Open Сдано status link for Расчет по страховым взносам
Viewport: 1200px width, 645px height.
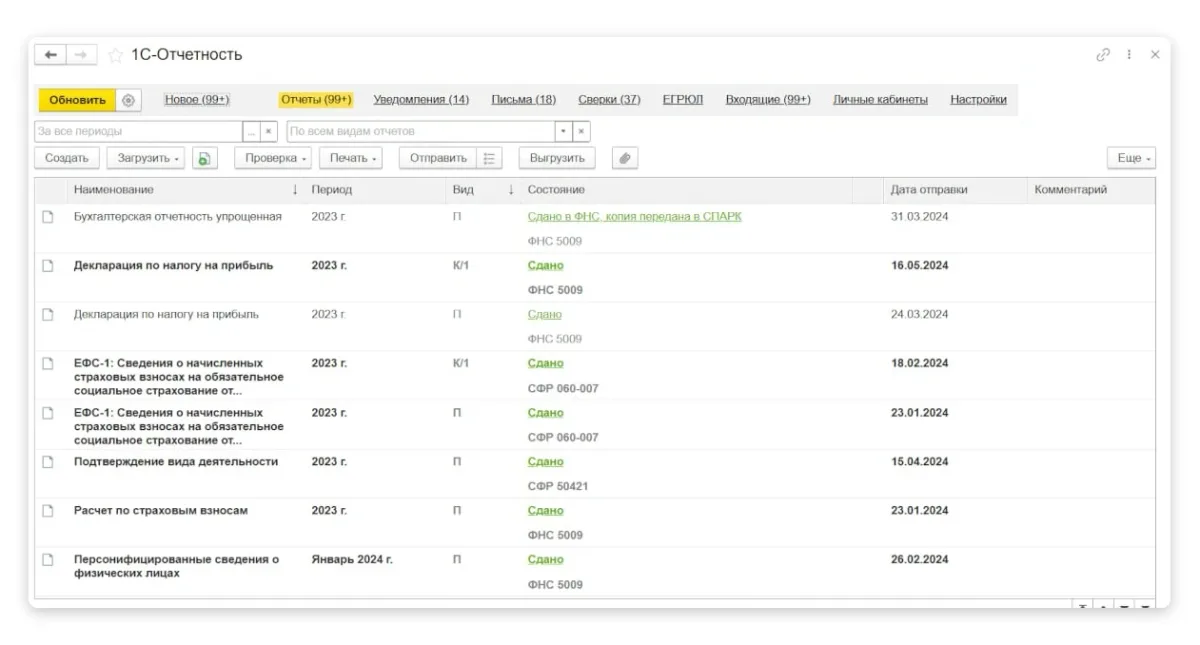click(545, 511)
